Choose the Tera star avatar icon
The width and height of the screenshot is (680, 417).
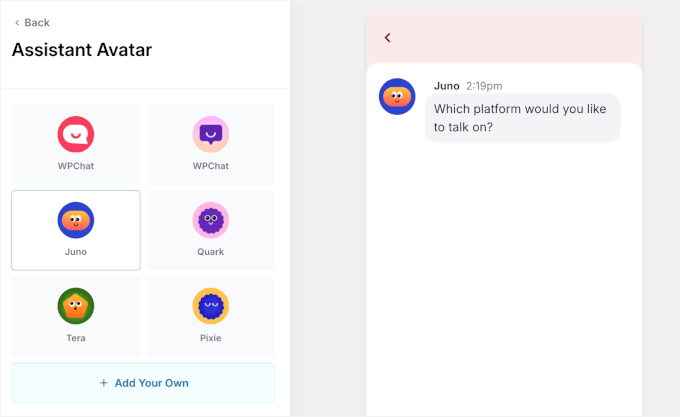76,306
